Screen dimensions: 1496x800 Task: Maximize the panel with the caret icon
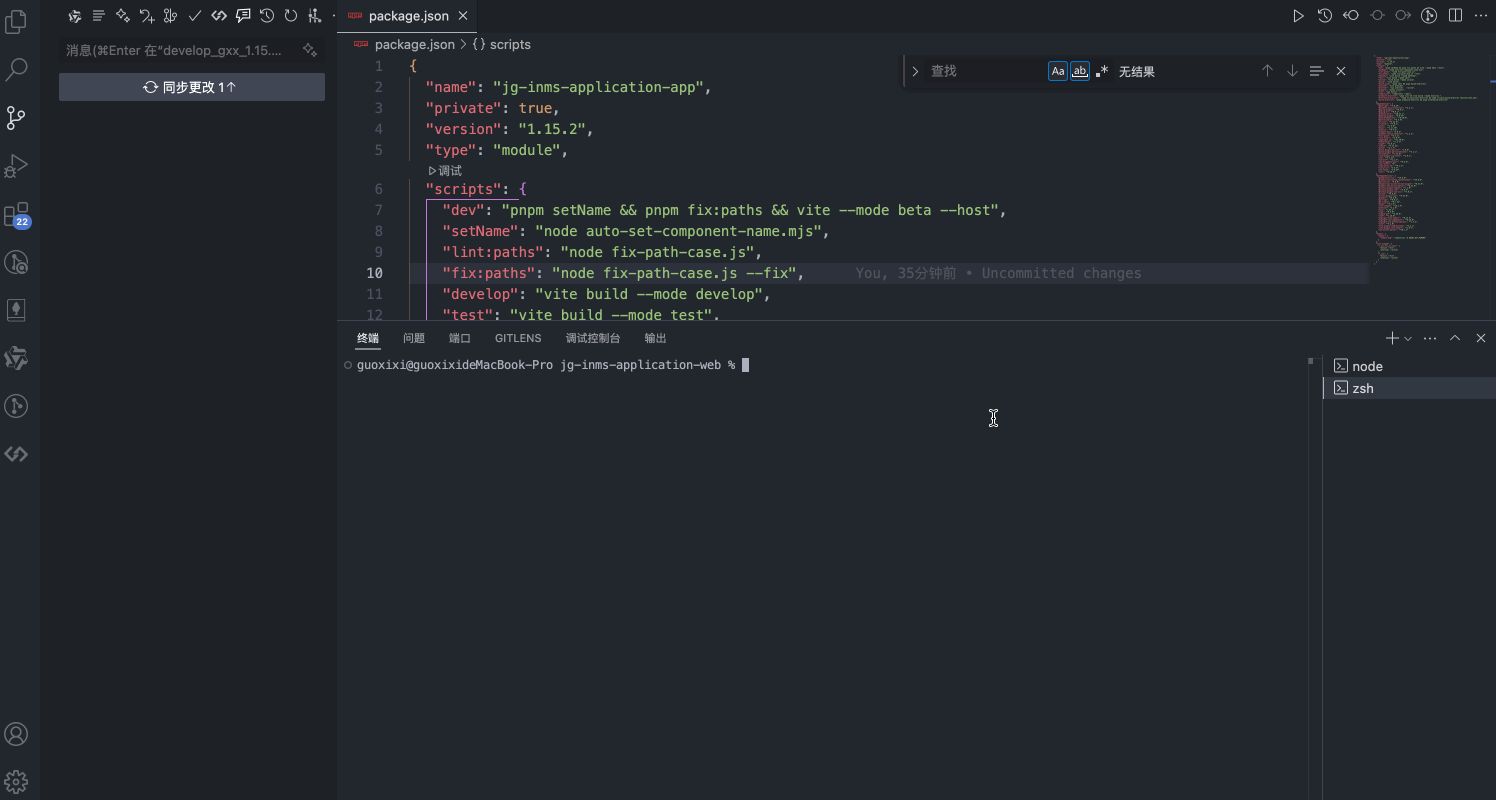point(1455,339)
